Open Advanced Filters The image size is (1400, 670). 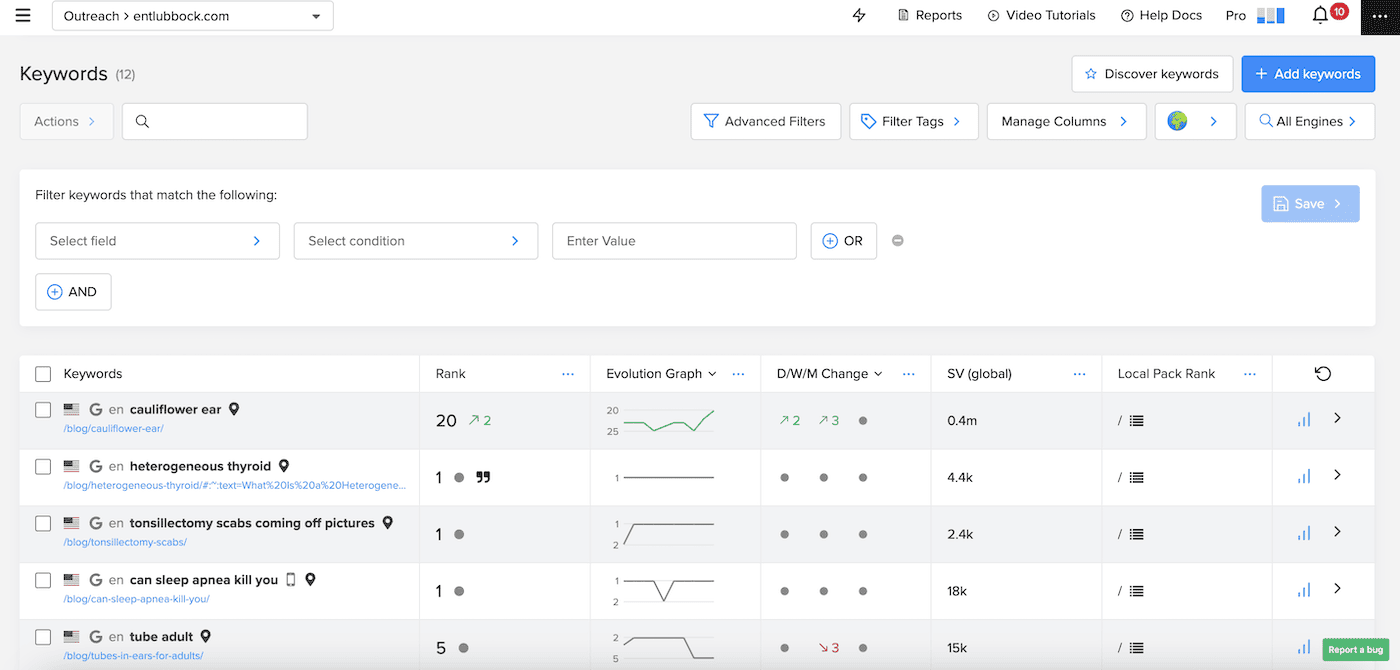766,121
